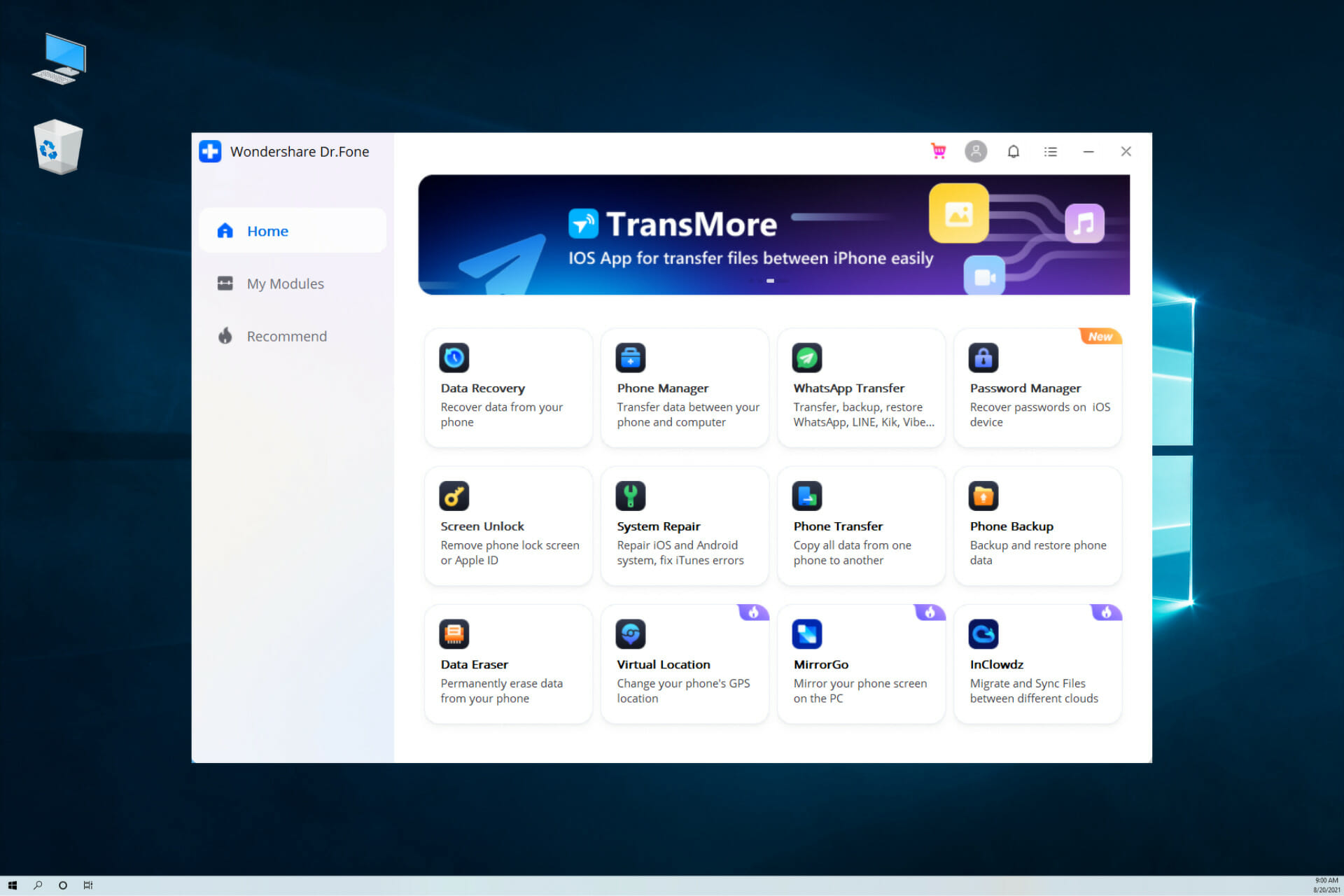The image size is (1344, 896).
Task: Click the New badge on Password Manager
Action: 1100,337
